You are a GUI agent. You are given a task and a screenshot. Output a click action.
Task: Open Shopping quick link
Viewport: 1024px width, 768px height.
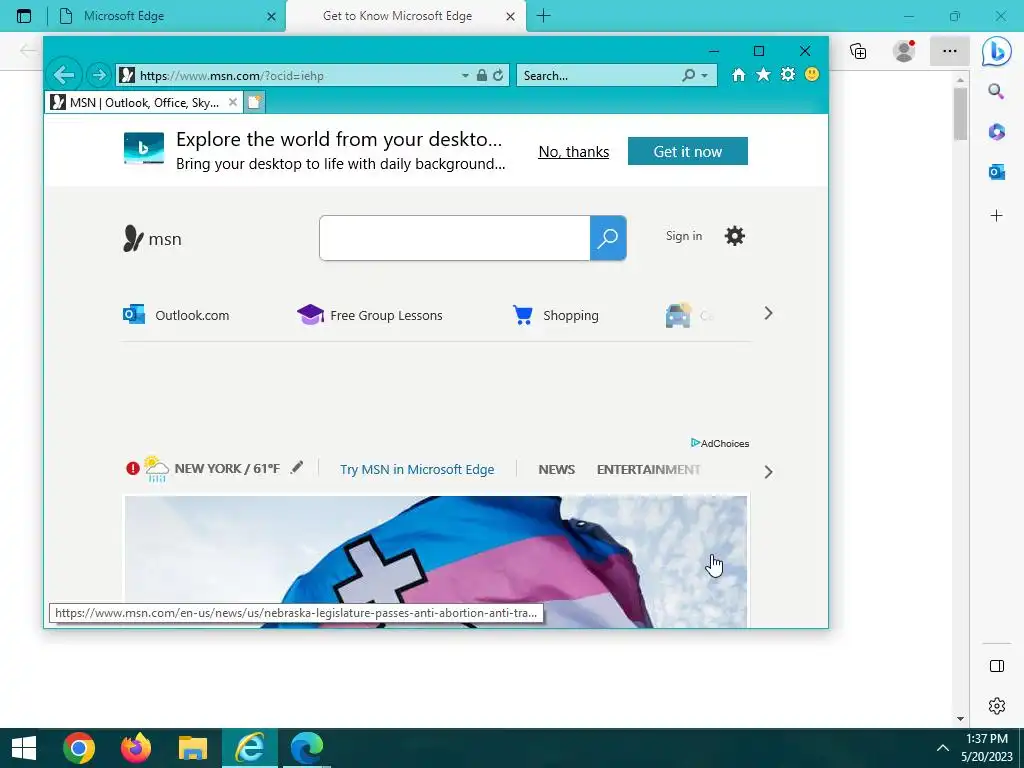[555, 315]
